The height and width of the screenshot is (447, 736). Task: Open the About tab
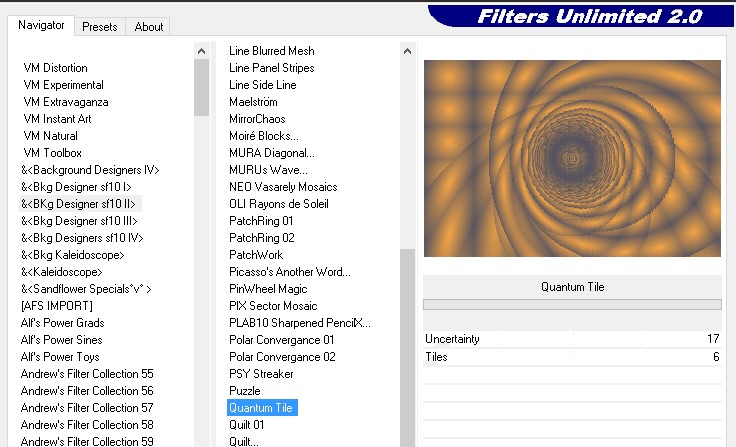point(149,27)
